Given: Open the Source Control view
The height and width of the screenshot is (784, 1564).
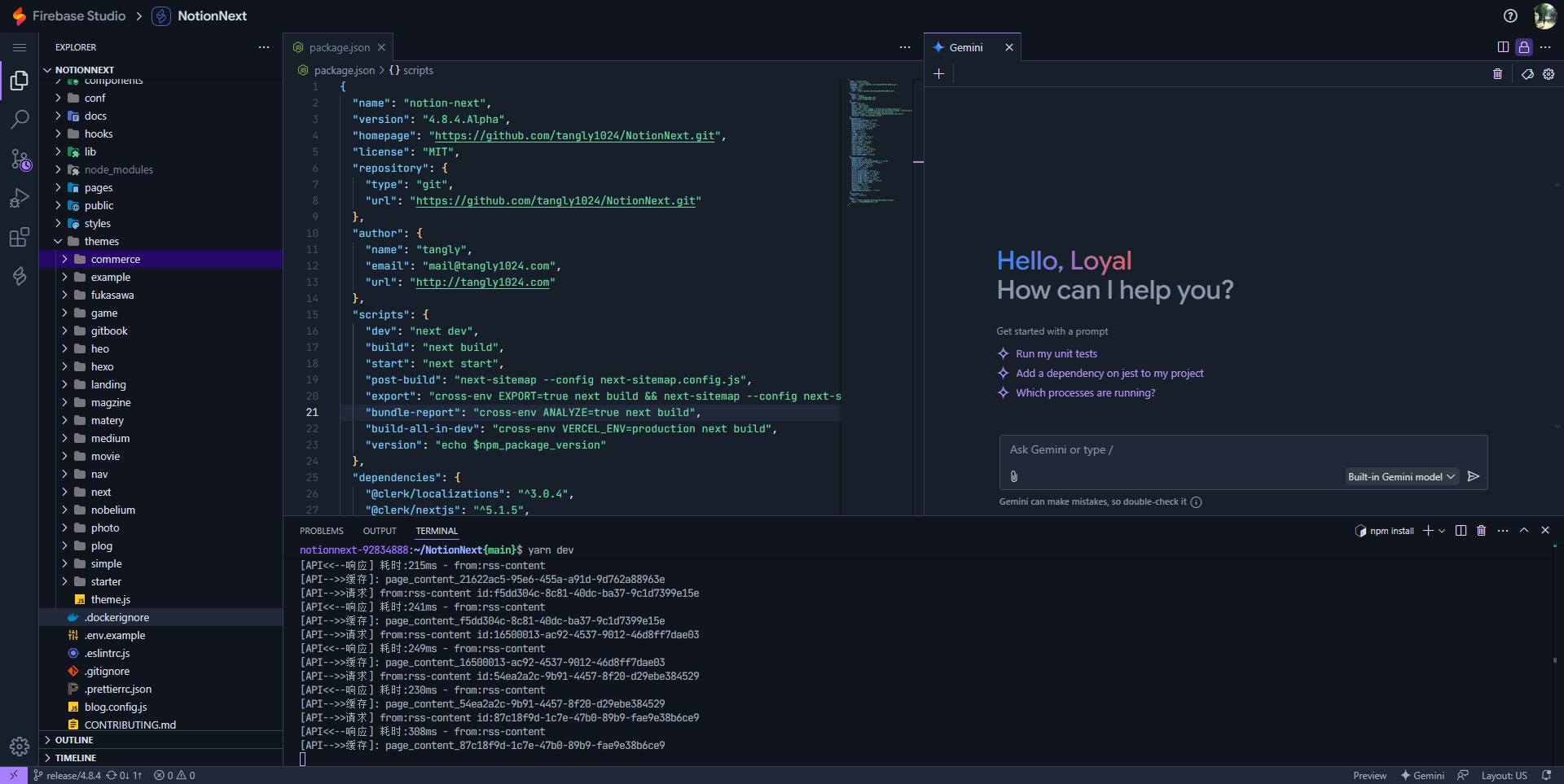Looking at the screenshot, I should (20, 160).
